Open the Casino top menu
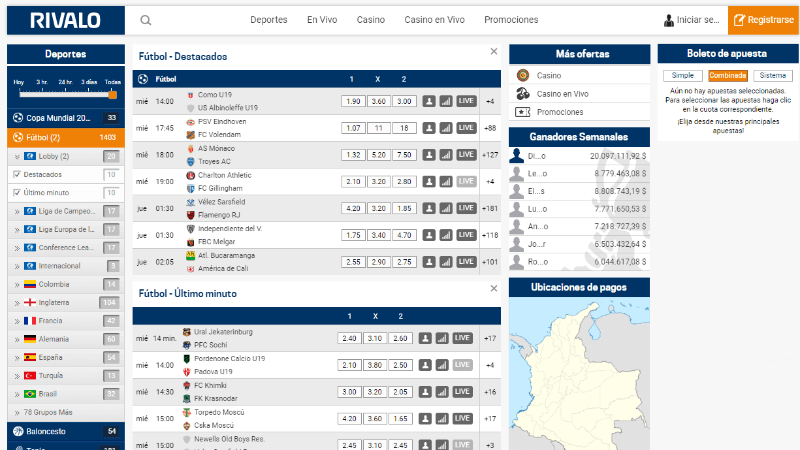 [x=370, y=20]
